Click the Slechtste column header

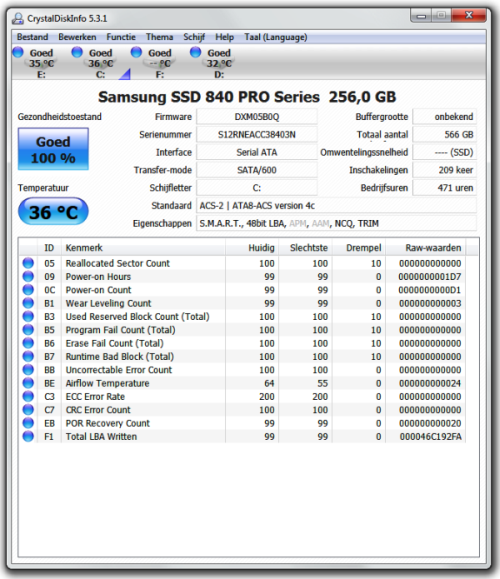tap(305, 247)
